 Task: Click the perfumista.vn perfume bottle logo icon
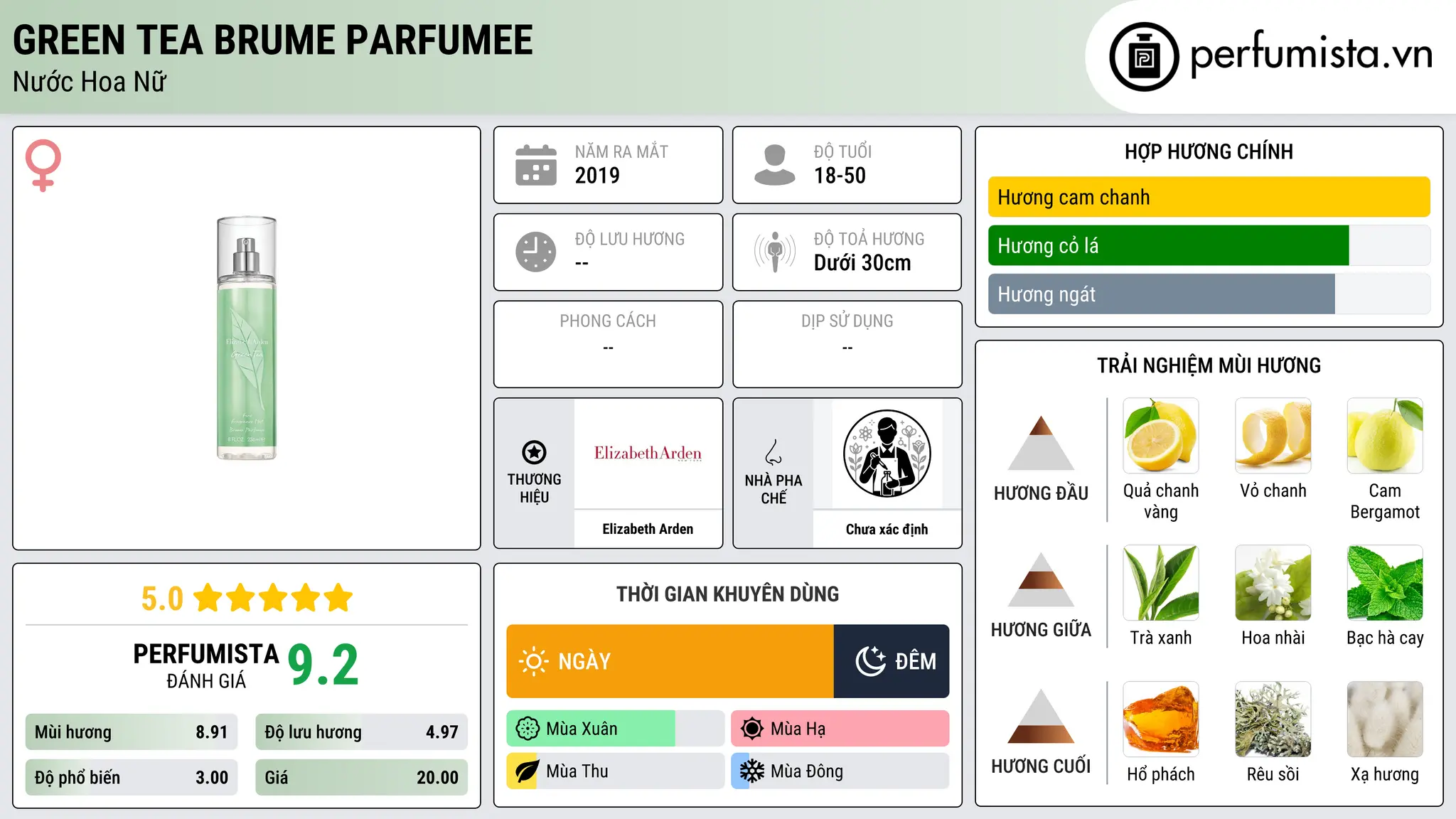coord(1144,57)
